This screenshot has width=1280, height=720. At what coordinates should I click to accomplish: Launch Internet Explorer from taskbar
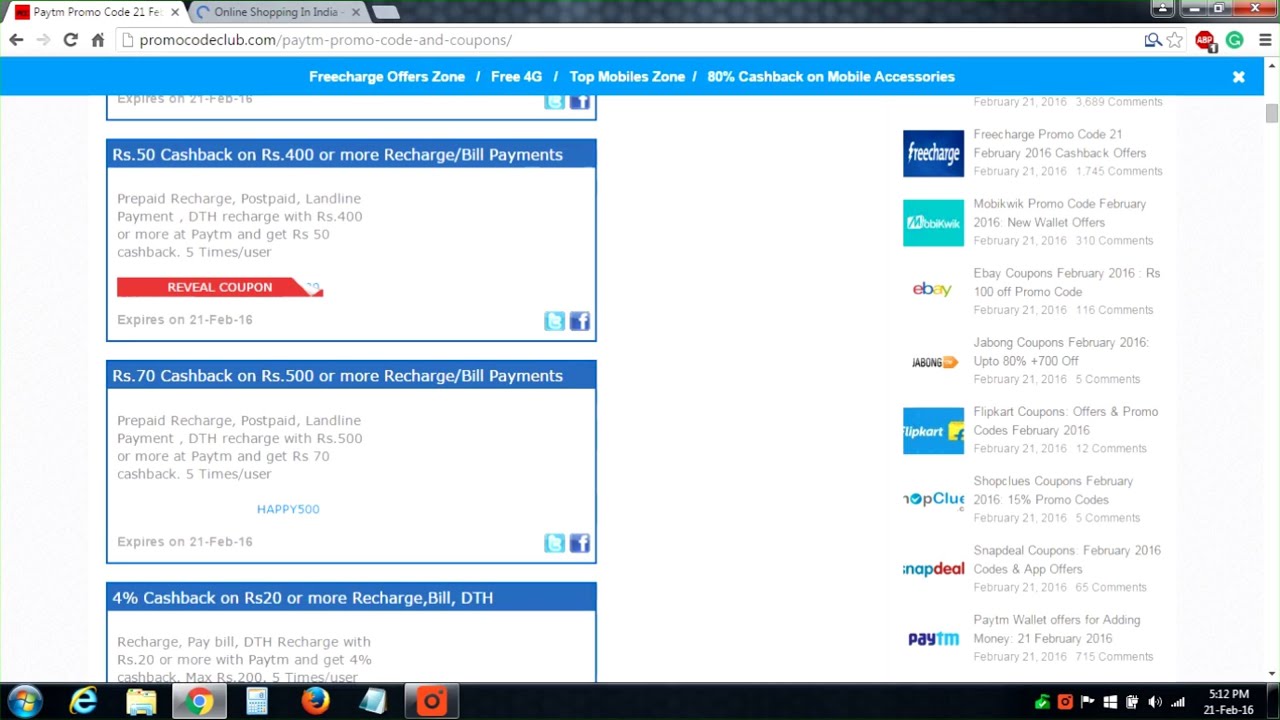pyautogui.click(x=83, y=702)
